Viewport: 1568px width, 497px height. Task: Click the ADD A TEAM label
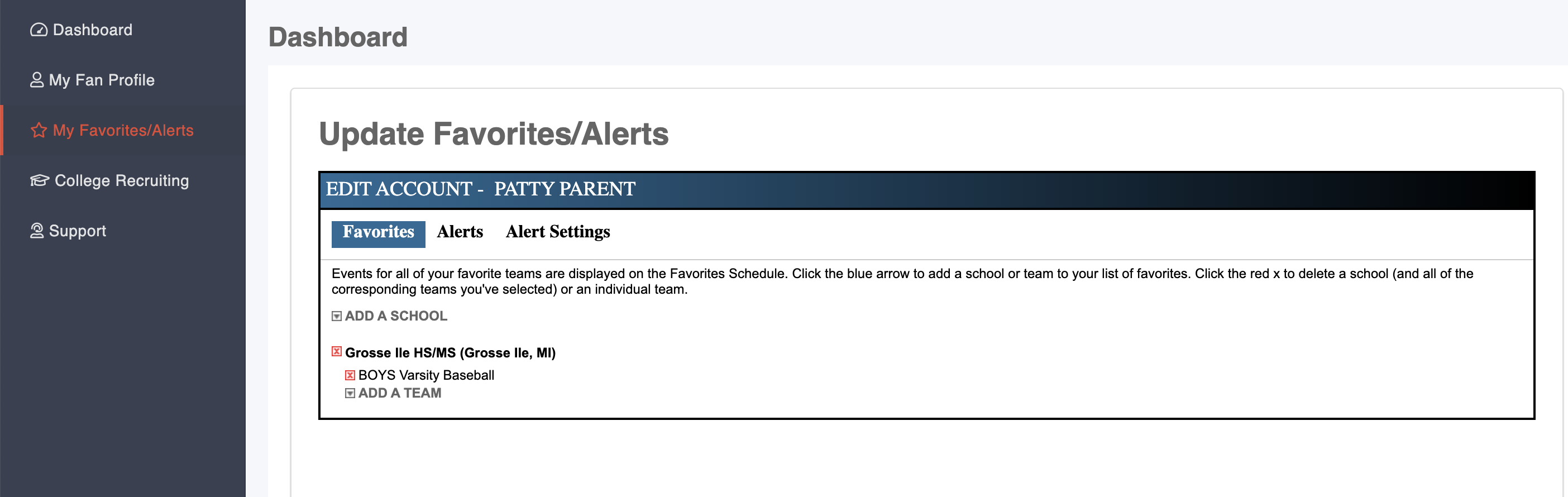point(400,394)
